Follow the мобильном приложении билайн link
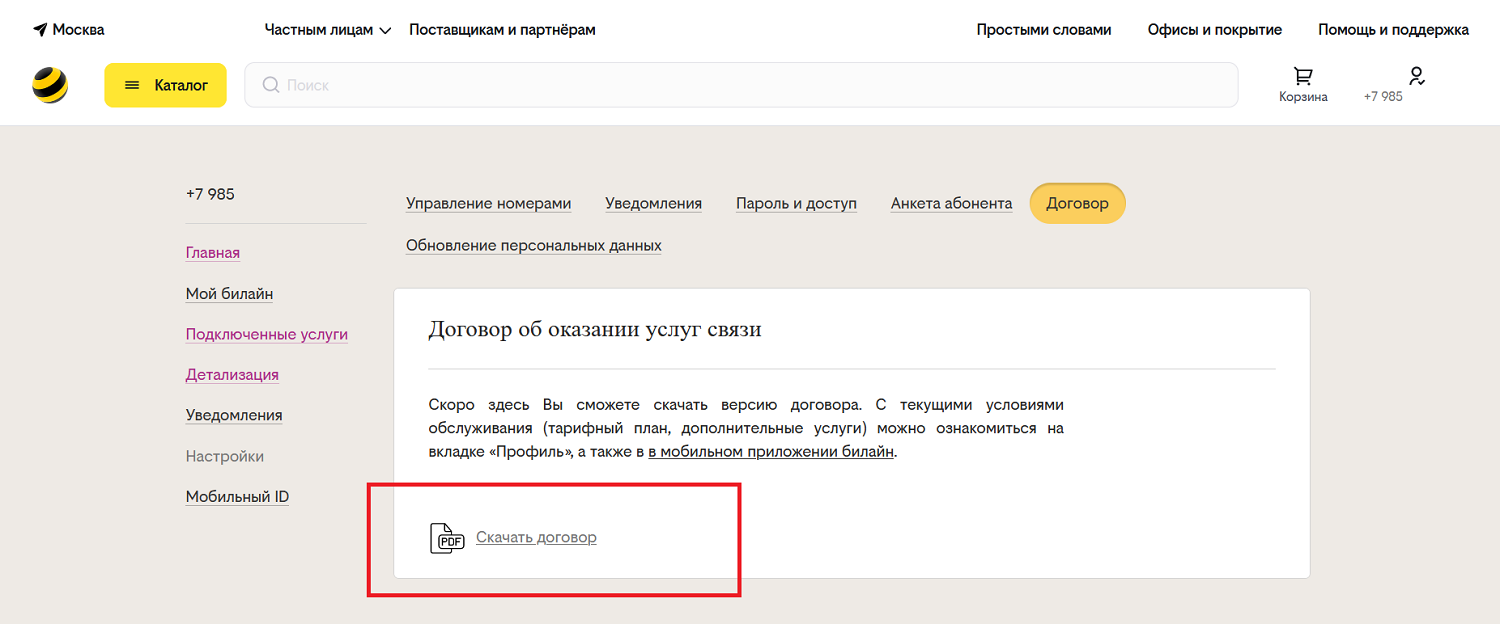1500x624 pixels. pos(770,451)
